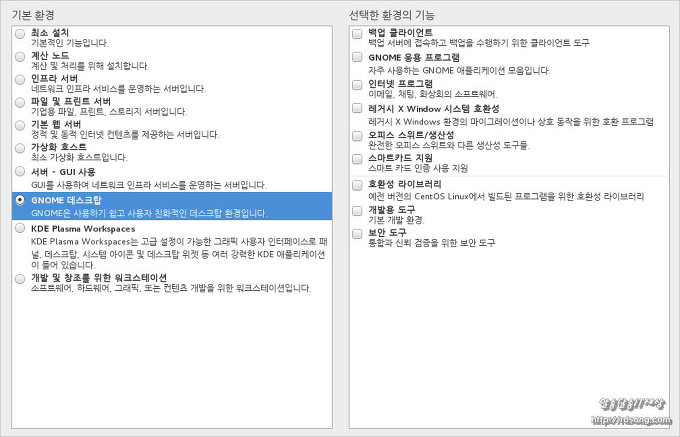Pick the 파일 및 프린트 서버 option
The image size is (680, 437).
coord(20,104)
